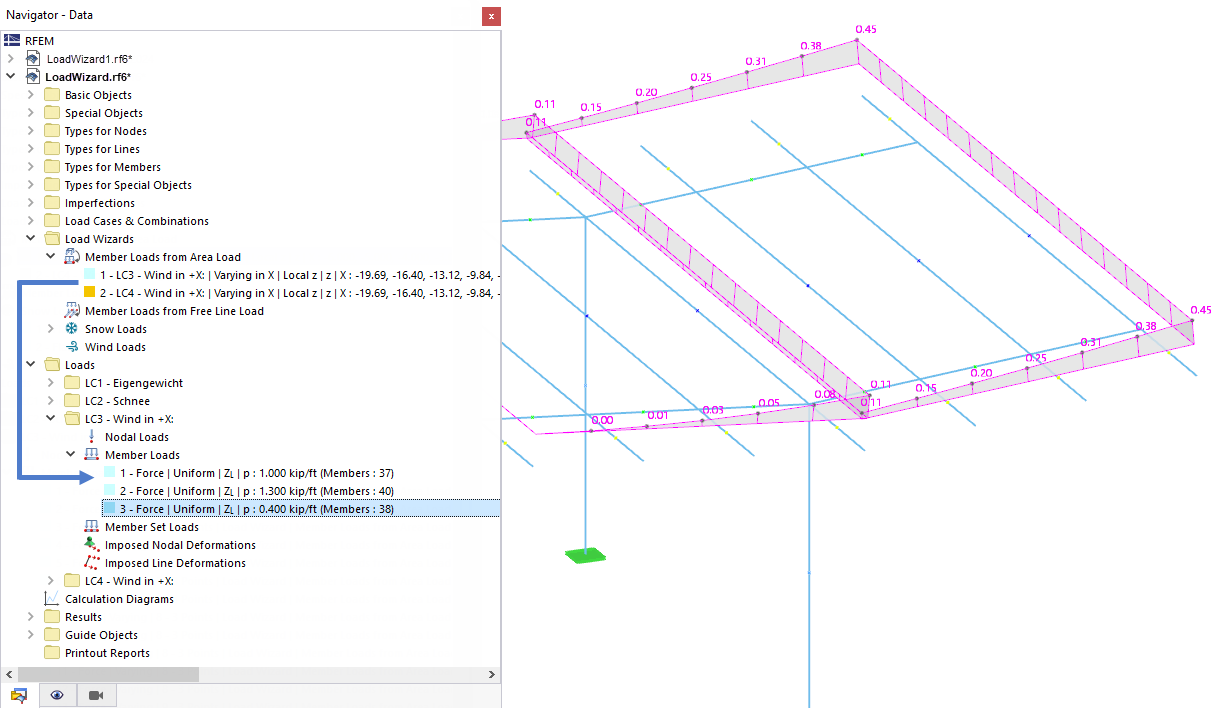The image size is (1219, 708).
Task: Expand the Snow Loads entry
Action: [x=49, y=328]
